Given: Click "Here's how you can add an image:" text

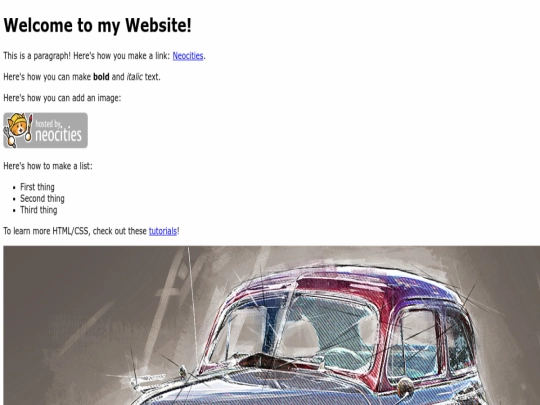Looking at the screenshot, I should (62, 98).
